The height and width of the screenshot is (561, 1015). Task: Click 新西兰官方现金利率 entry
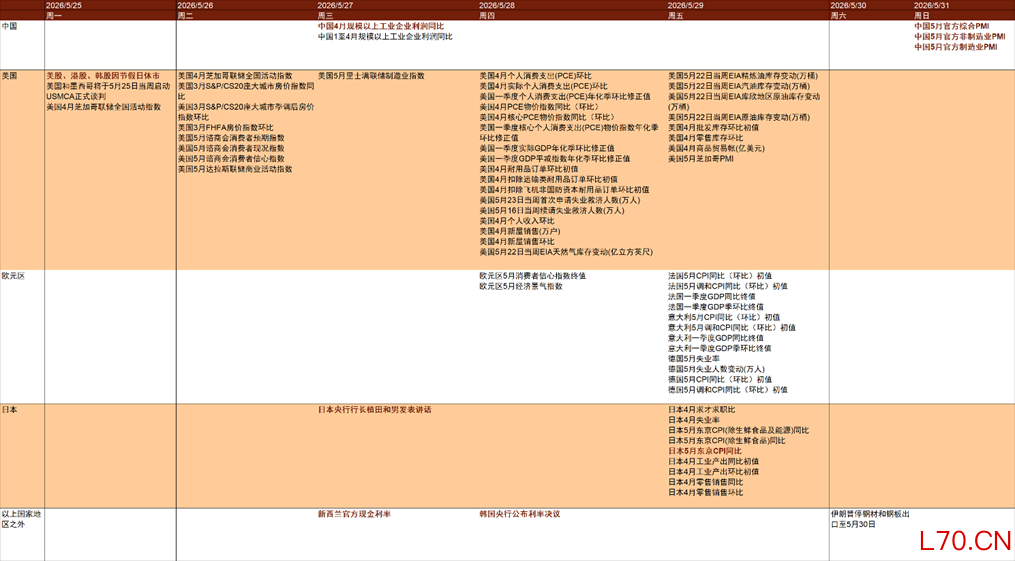pos(354,514)
